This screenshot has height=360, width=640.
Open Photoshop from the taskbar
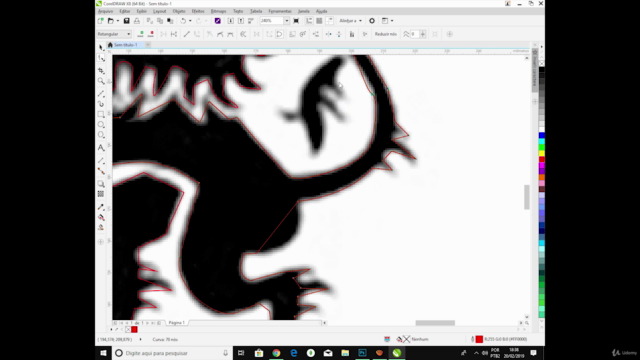[362, 353]
